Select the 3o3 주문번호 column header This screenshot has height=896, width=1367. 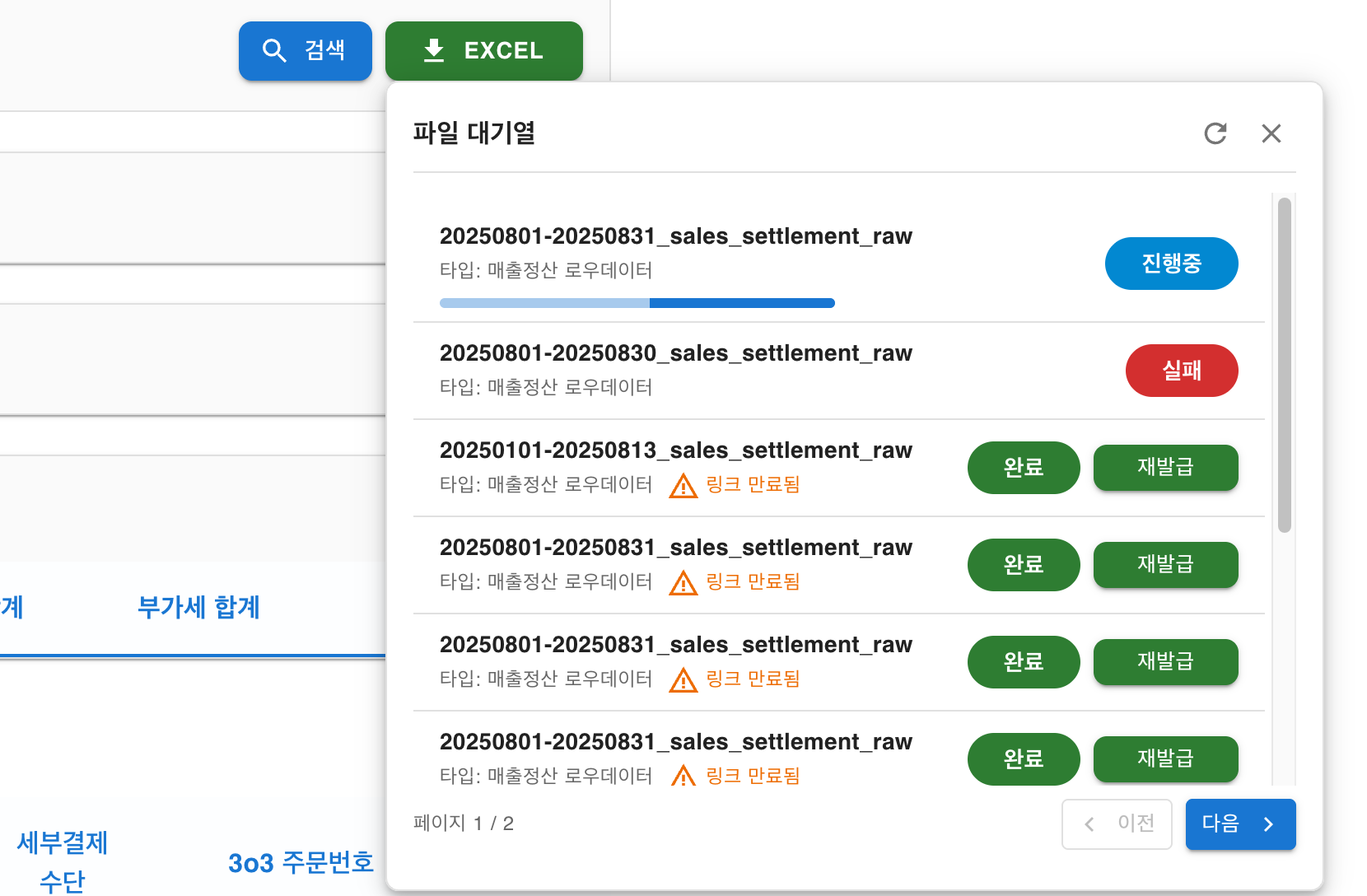click(x=301, y=863)
